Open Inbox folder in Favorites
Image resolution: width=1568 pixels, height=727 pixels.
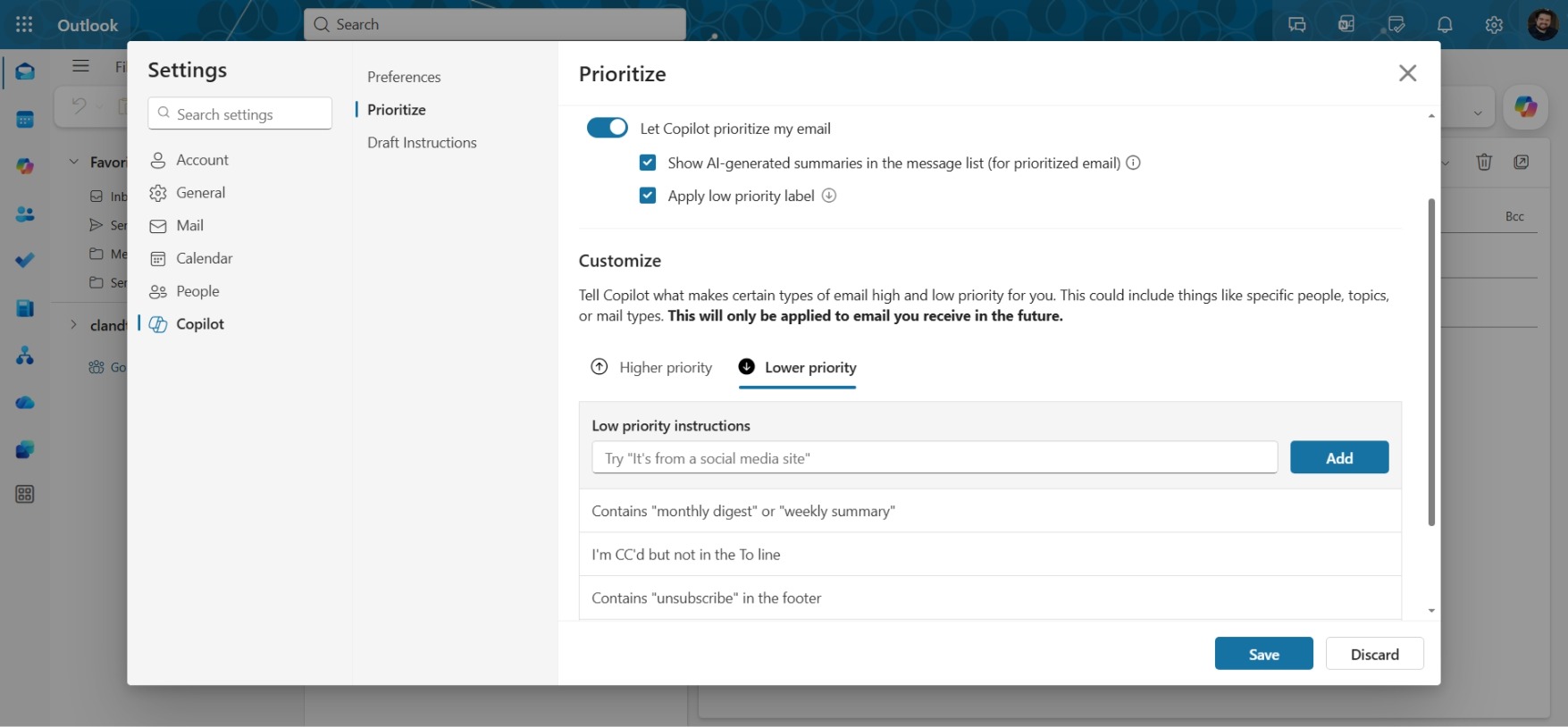[x=107, y=196]
